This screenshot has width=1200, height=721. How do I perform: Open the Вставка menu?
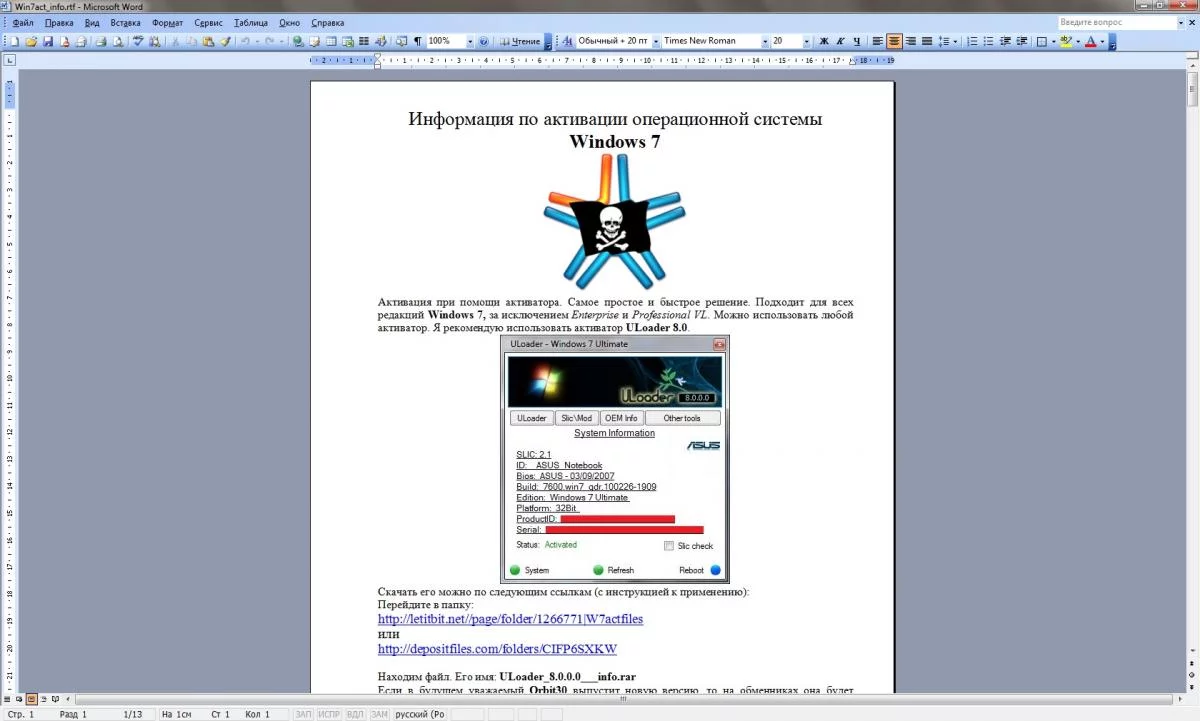pos(125,22)
